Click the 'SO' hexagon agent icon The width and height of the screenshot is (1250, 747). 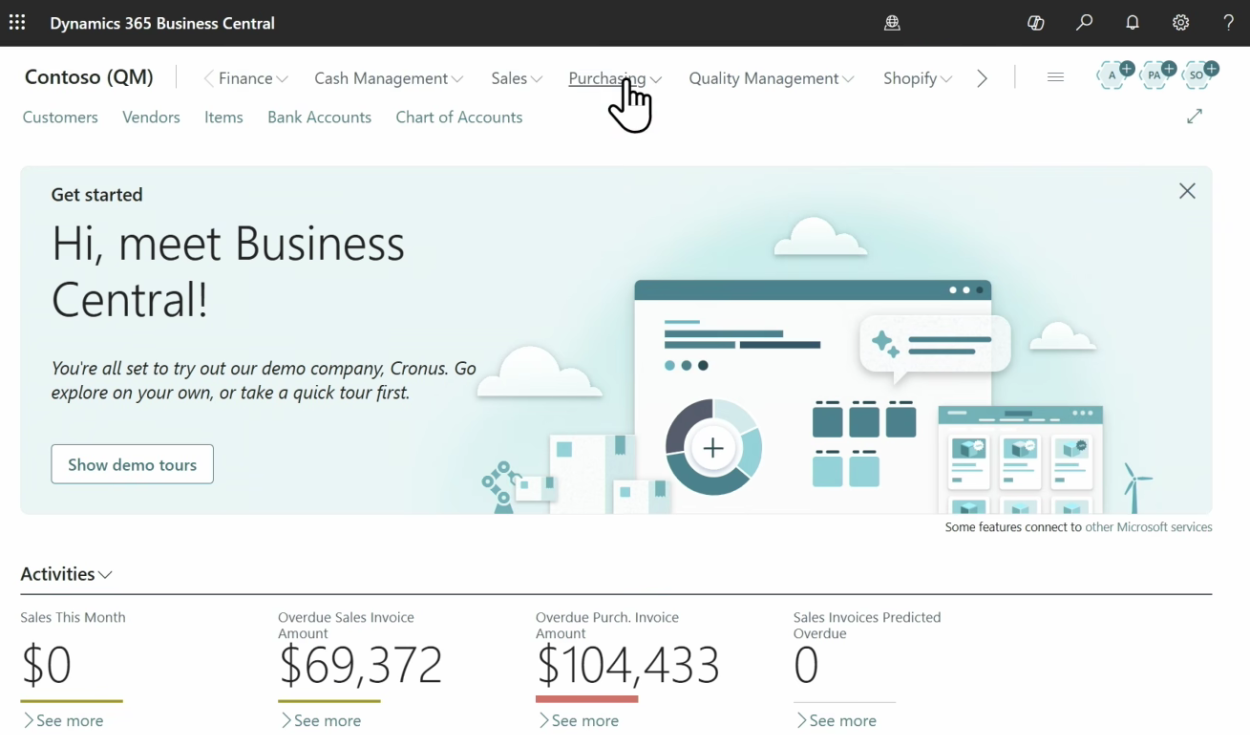1198,74
